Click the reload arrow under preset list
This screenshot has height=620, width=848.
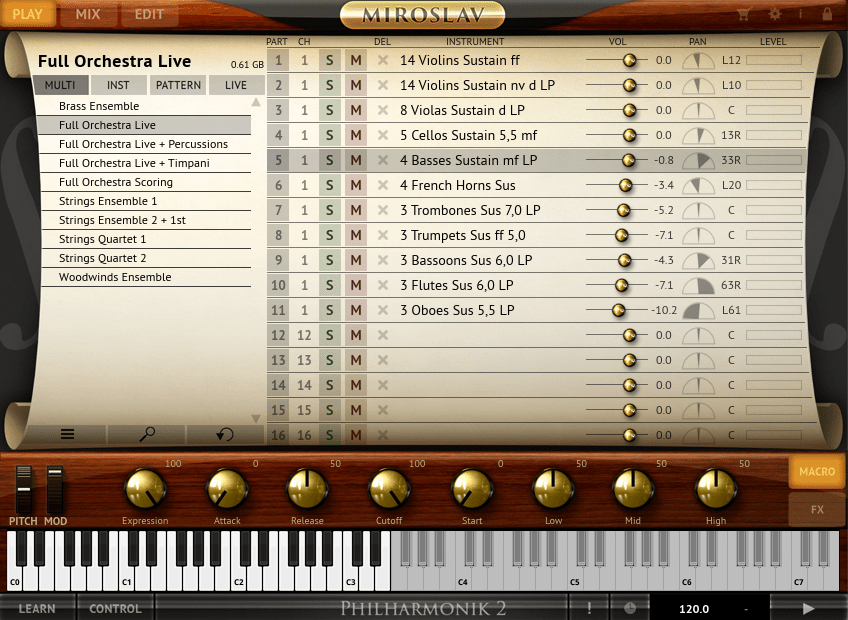click(x=226, y=434)
